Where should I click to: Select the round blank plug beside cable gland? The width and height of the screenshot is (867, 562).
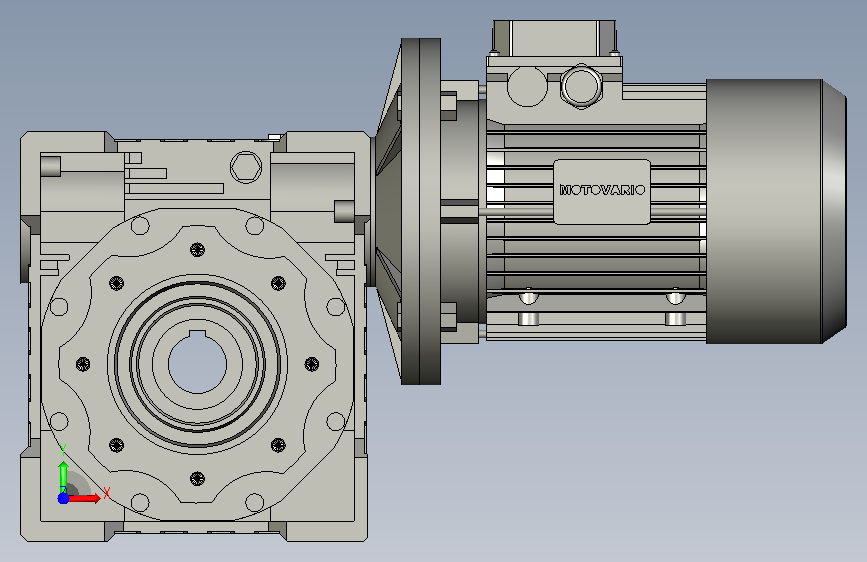pyautogui.click(x=527, y=86)
